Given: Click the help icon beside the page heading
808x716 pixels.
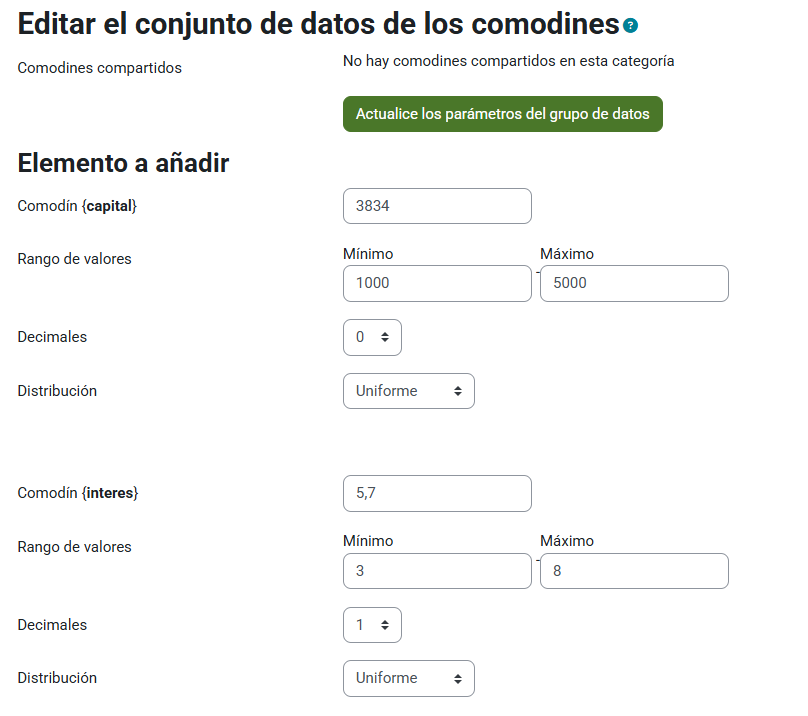Looking at the screenshot, I should [x=630, y=25].
